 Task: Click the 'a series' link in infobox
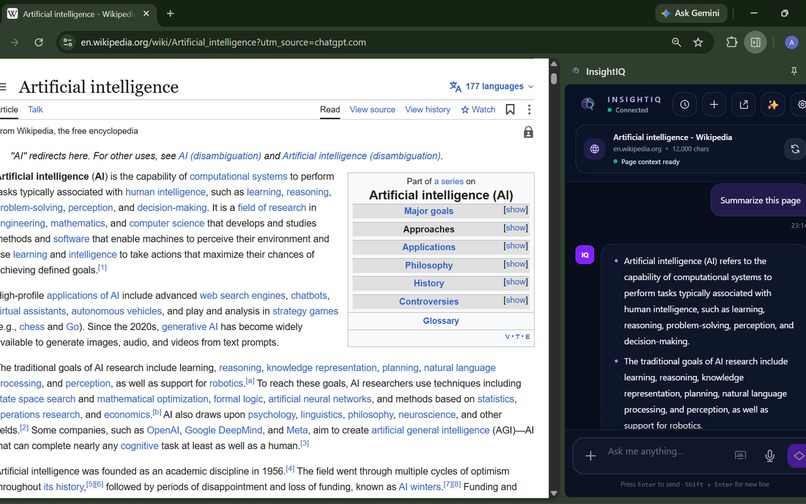pos(449,181)
